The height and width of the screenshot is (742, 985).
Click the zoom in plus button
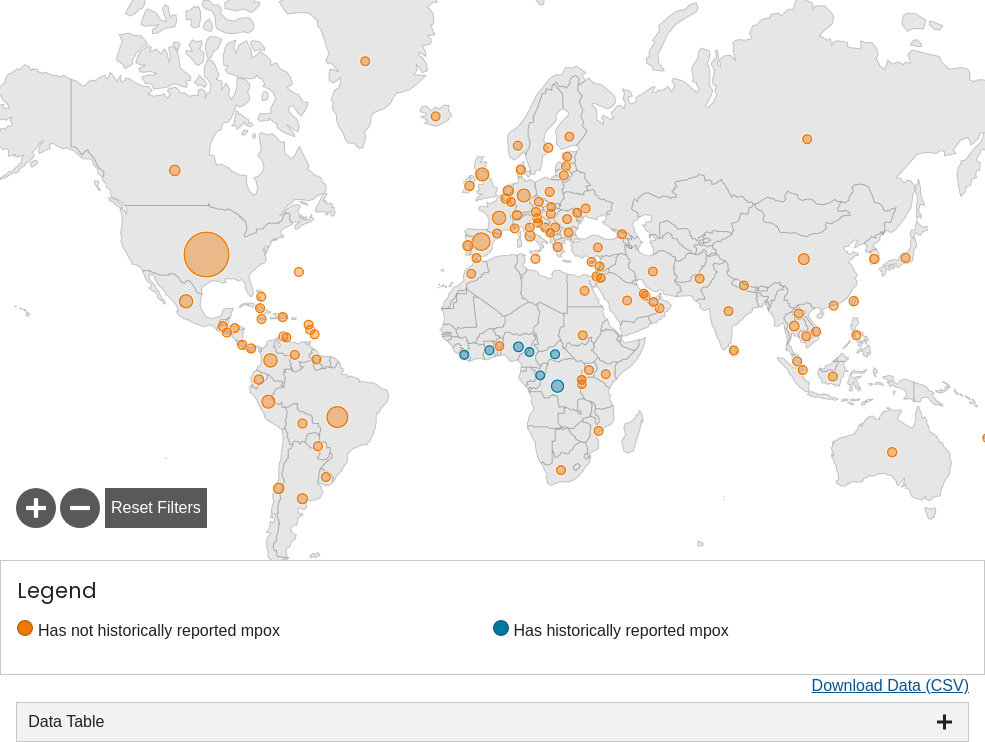click(x=36, y=508)
